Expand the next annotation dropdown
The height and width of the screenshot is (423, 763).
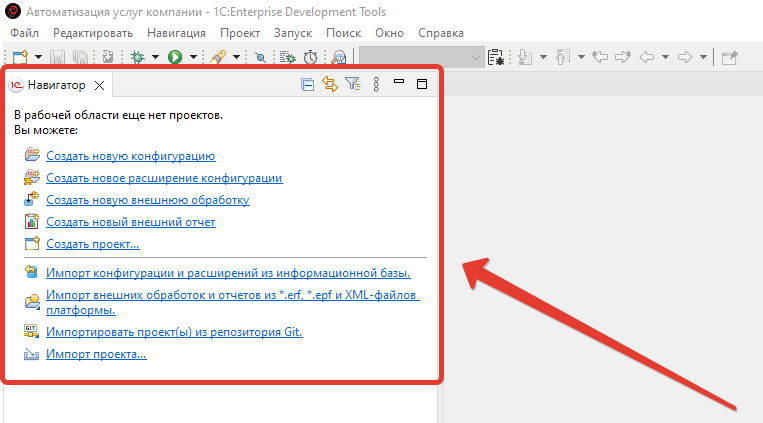(544, 57)
